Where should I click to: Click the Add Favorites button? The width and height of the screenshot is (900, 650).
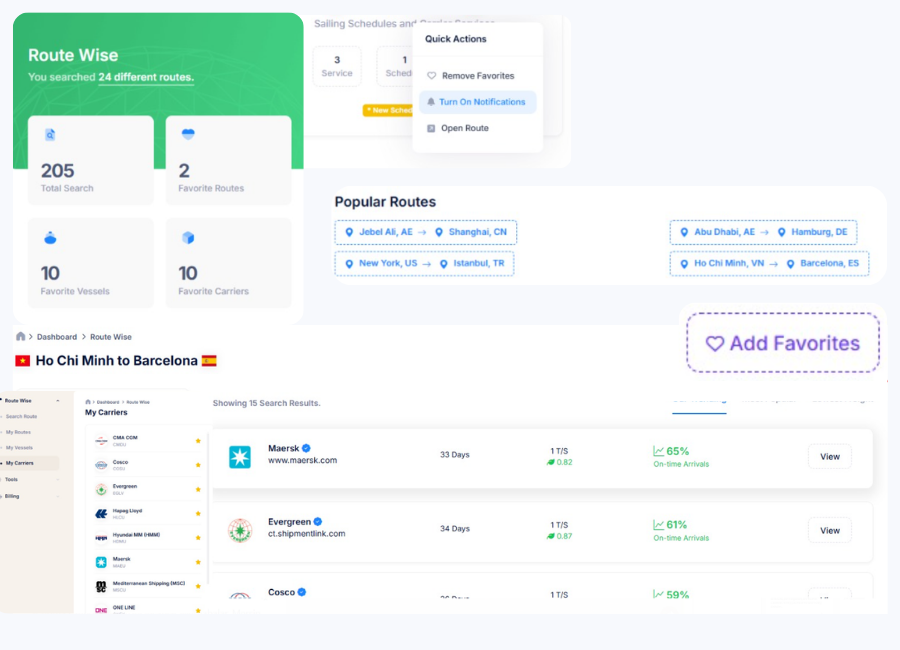coord(783,343)
